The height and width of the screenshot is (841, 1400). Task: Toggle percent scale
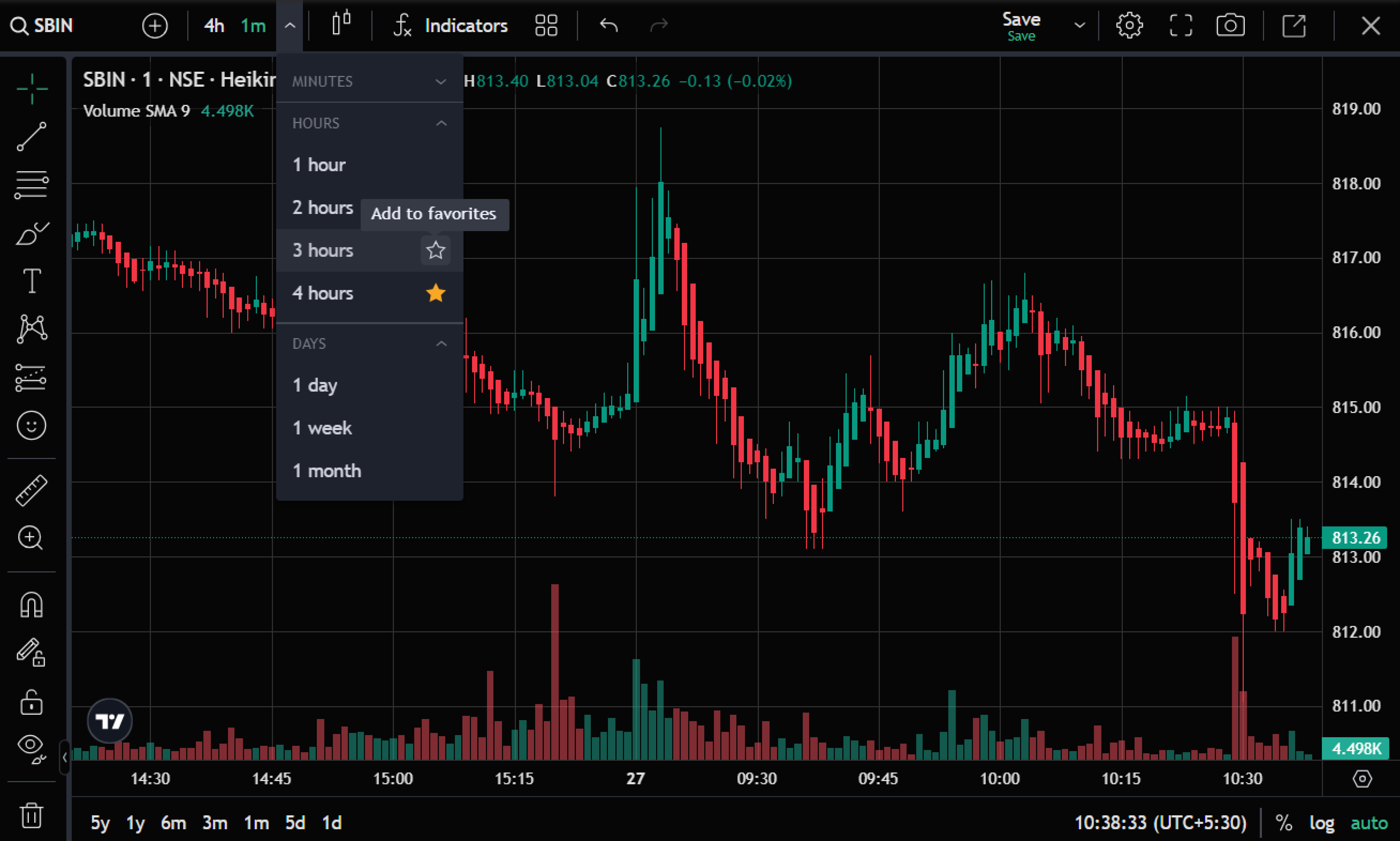(1283, 822)
